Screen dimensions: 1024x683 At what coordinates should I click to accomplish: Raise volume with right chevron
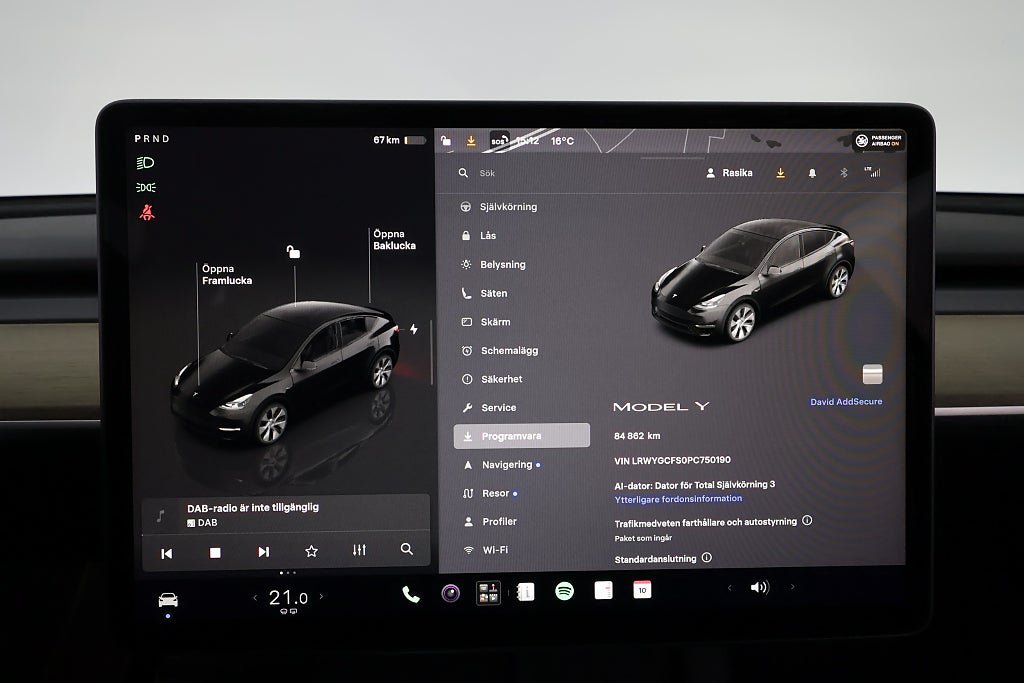click(x=793, y=587)
